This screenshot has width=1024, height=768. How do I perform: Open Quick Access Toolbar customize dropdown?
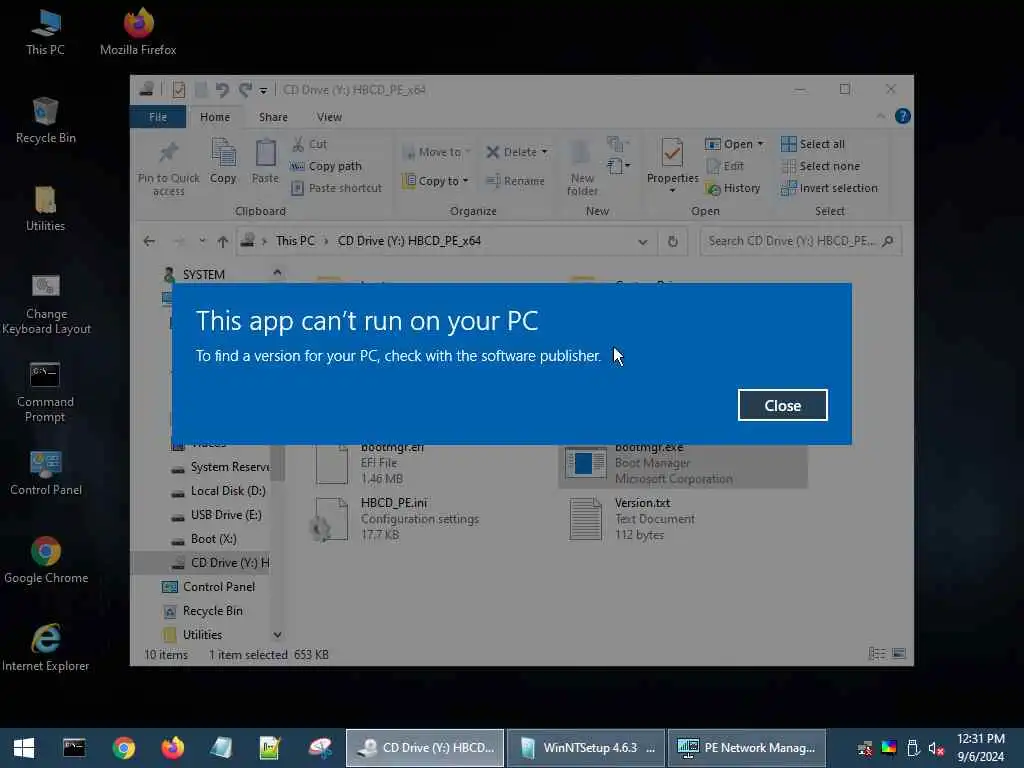tap(263, 90)
